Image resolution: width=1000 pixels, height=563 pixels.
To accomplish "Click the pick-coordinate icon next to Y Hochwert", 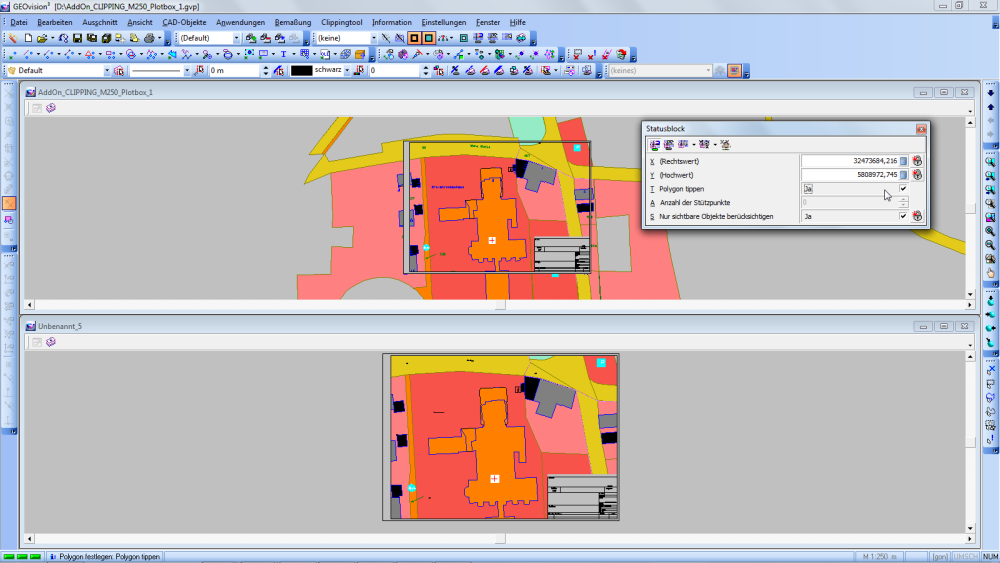I will 917,175.
